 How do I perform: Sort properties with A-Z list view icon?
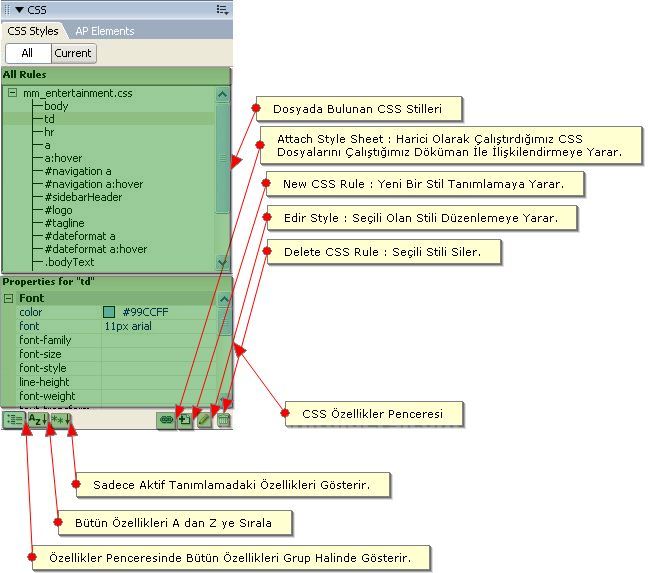tap(36, 420)
